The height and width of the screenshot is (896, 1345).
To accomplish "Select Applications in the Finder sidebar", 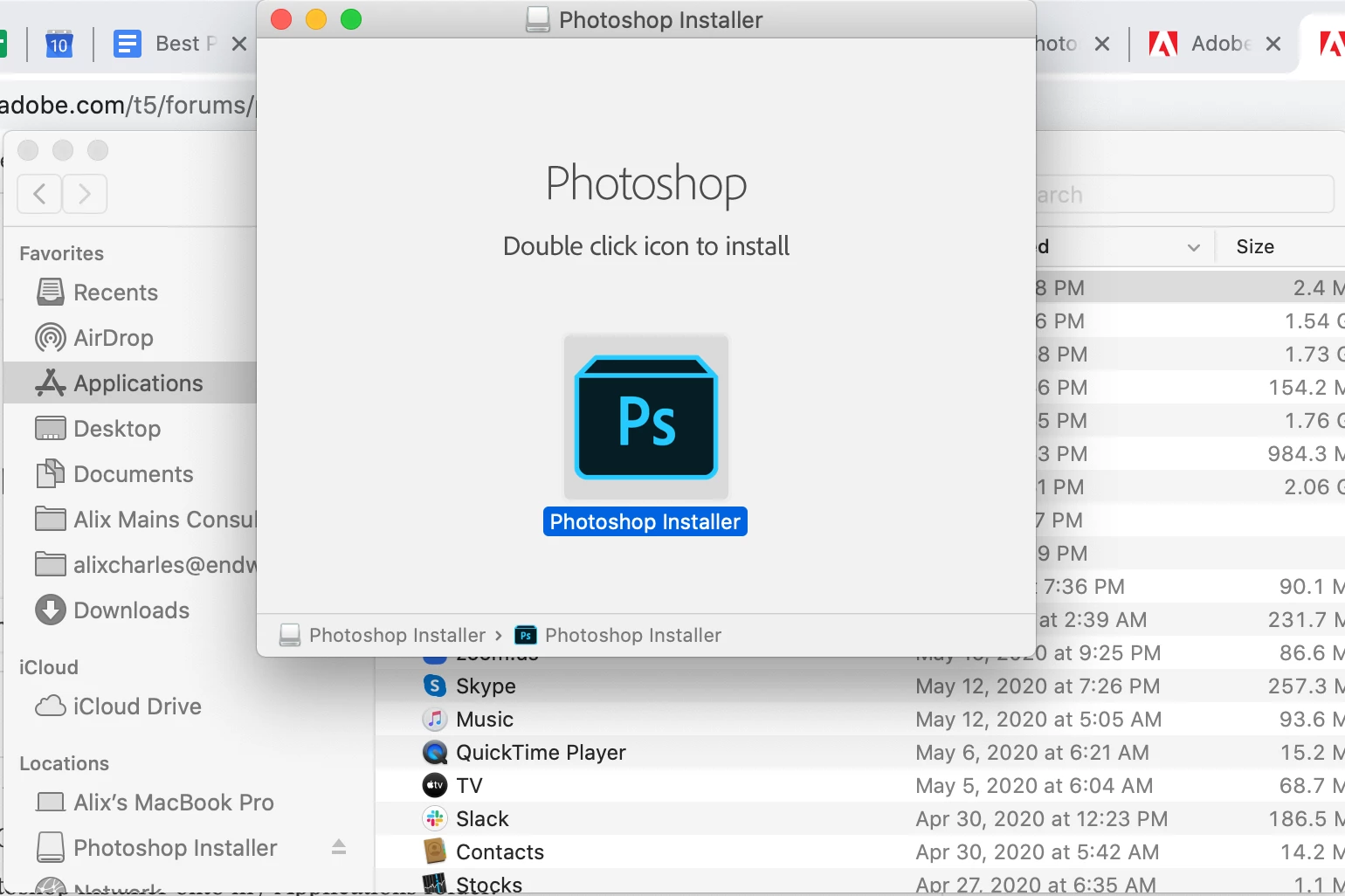I will [x=130, y=383].
